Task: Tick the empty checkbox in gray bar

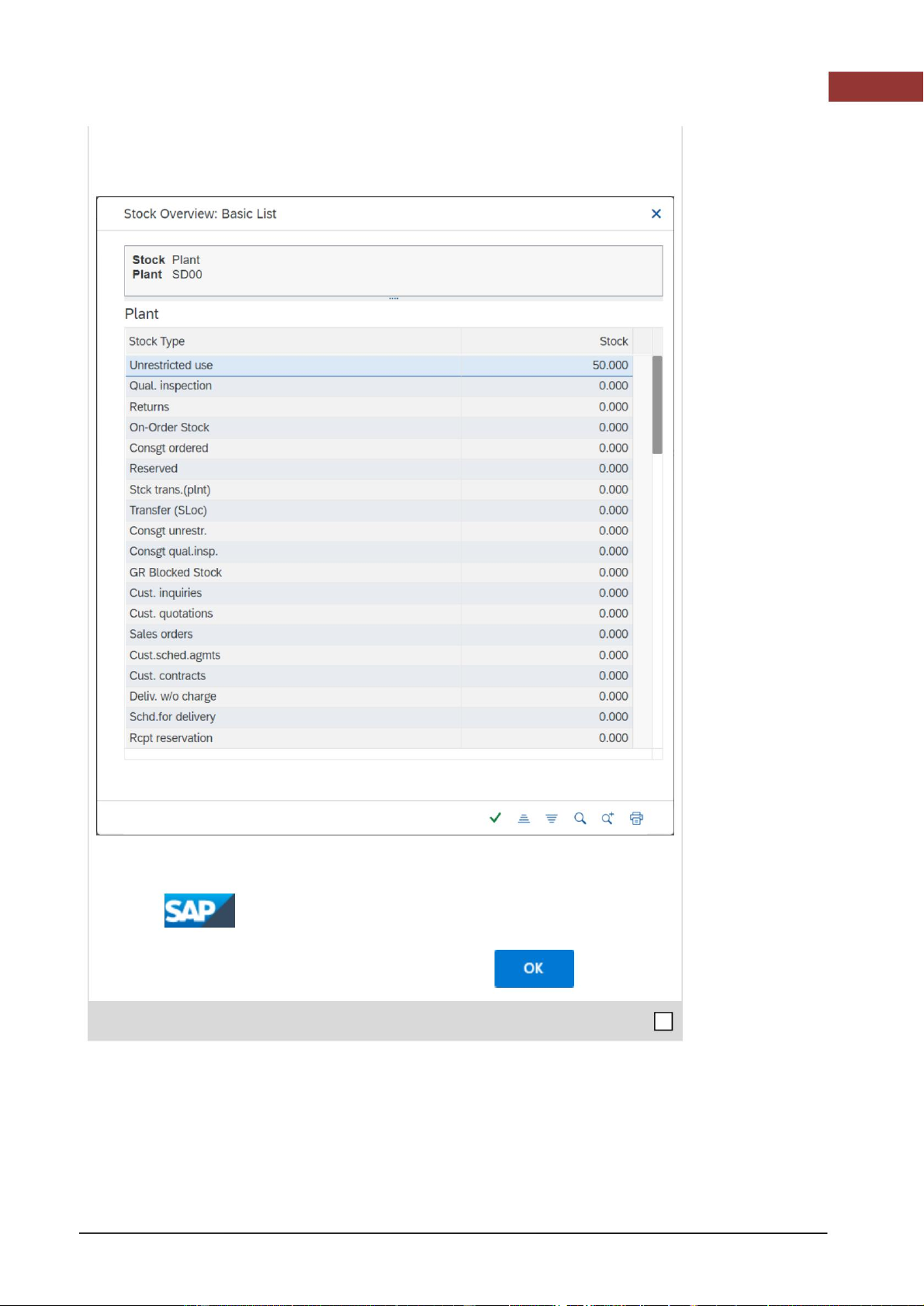Action: click(663, 1021)
